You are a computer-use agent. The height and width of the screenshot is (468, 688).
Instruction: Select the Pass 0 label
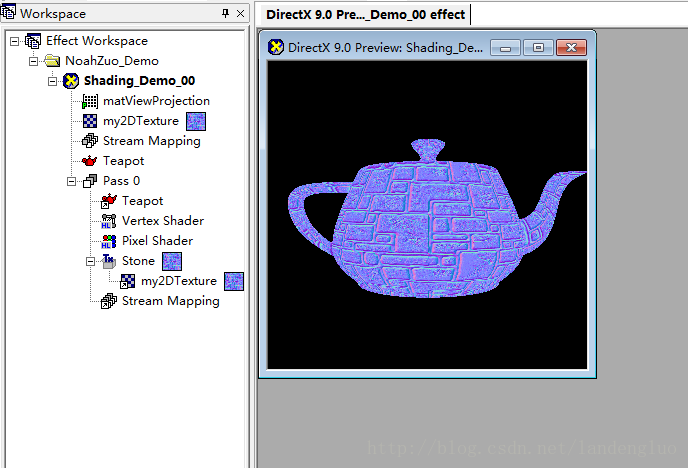pyautogui.click(x=122, y=181)
